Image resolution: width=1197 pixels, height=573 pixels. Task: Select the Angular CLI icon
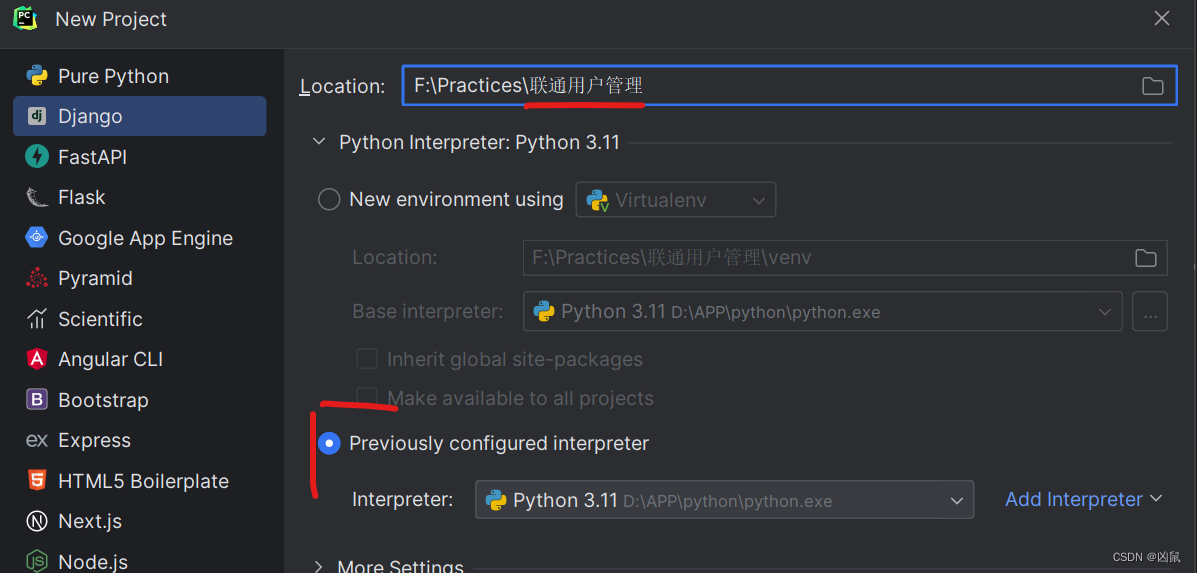click(37, 359)
